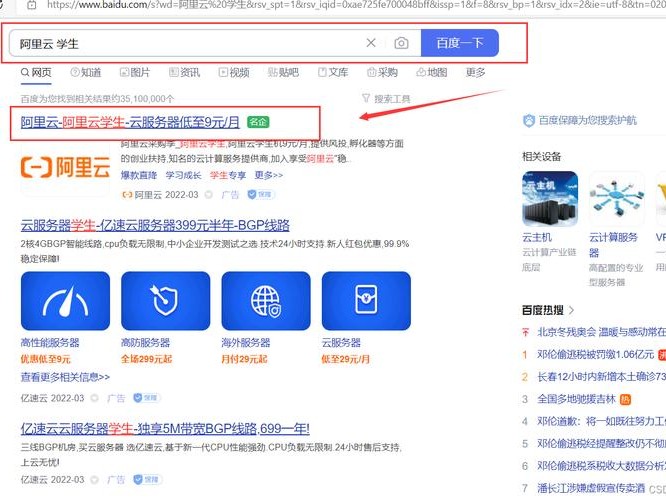This screenshot has height=500, width=666.
Task: Click the 保障 badge under the 独享5M带宽 result
Action: pyautogui.click(x=147, y=480)
